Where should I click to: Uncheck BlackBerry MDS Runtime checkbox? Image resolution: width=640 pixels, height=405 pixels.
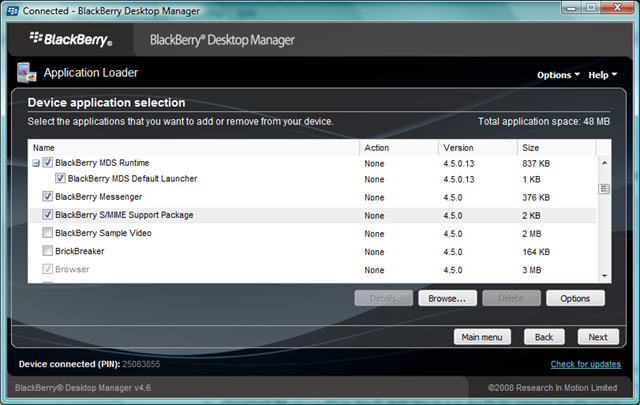click(x=48, y=162)
